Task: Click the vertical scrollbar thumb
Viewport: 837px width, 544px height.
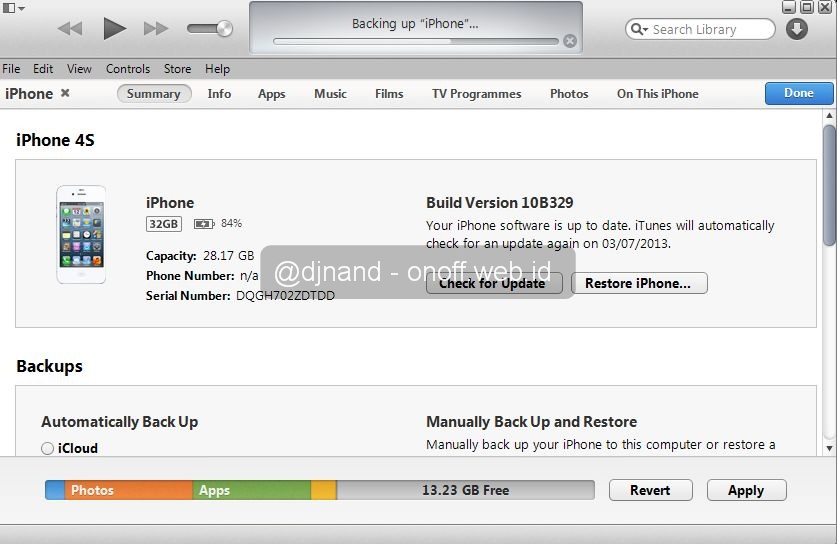Action: pos(829,185)
